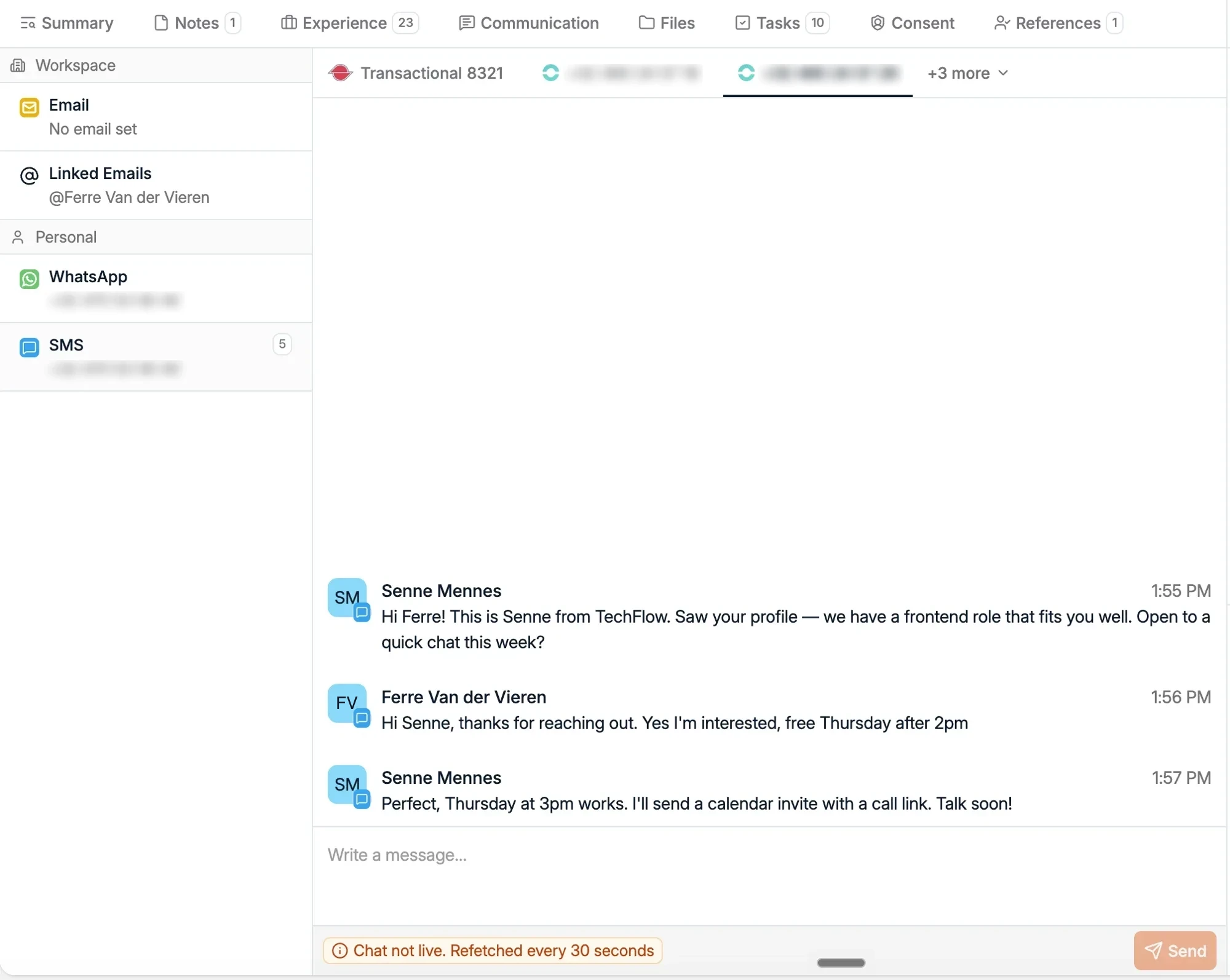This screenshot has width=1230, height=980.
Task: Click the Experience briefcase icon
Action: click(x=288, y=23)
